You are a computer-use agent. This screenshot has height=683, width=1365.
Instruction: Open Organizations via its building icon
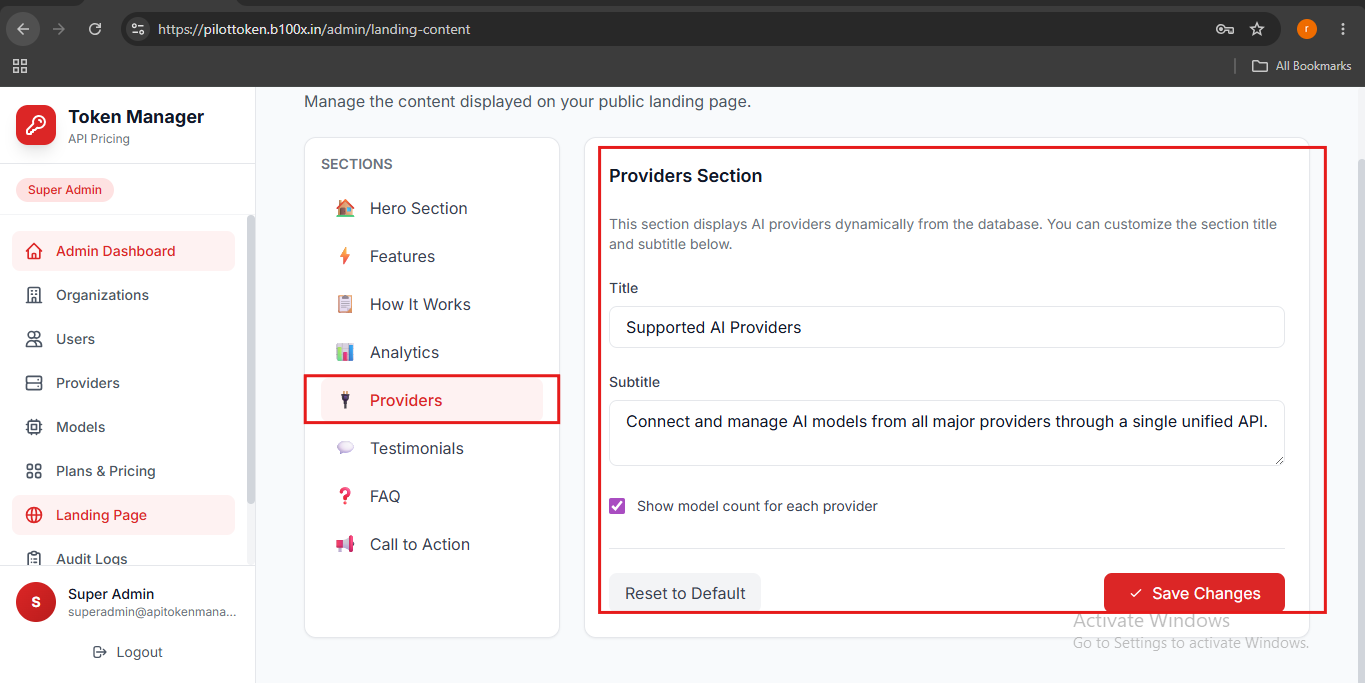34,295
